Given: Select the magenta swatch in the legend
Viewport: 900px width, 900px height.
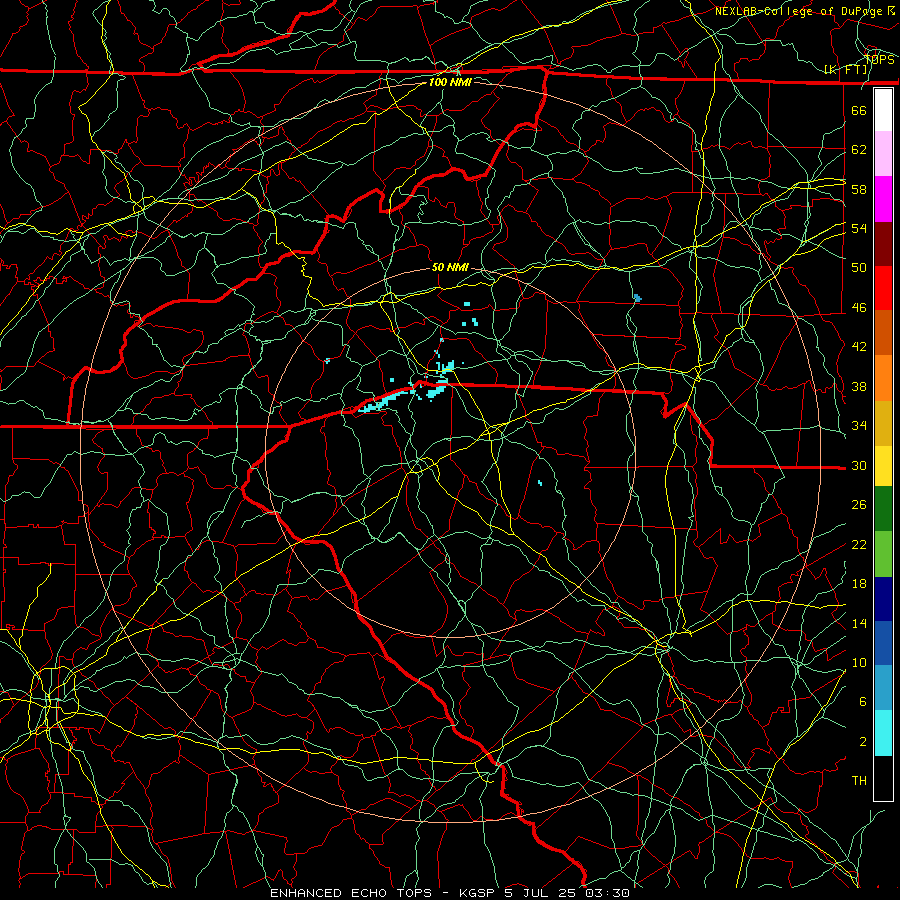Looking at the screenshot, I should point(883,199).
